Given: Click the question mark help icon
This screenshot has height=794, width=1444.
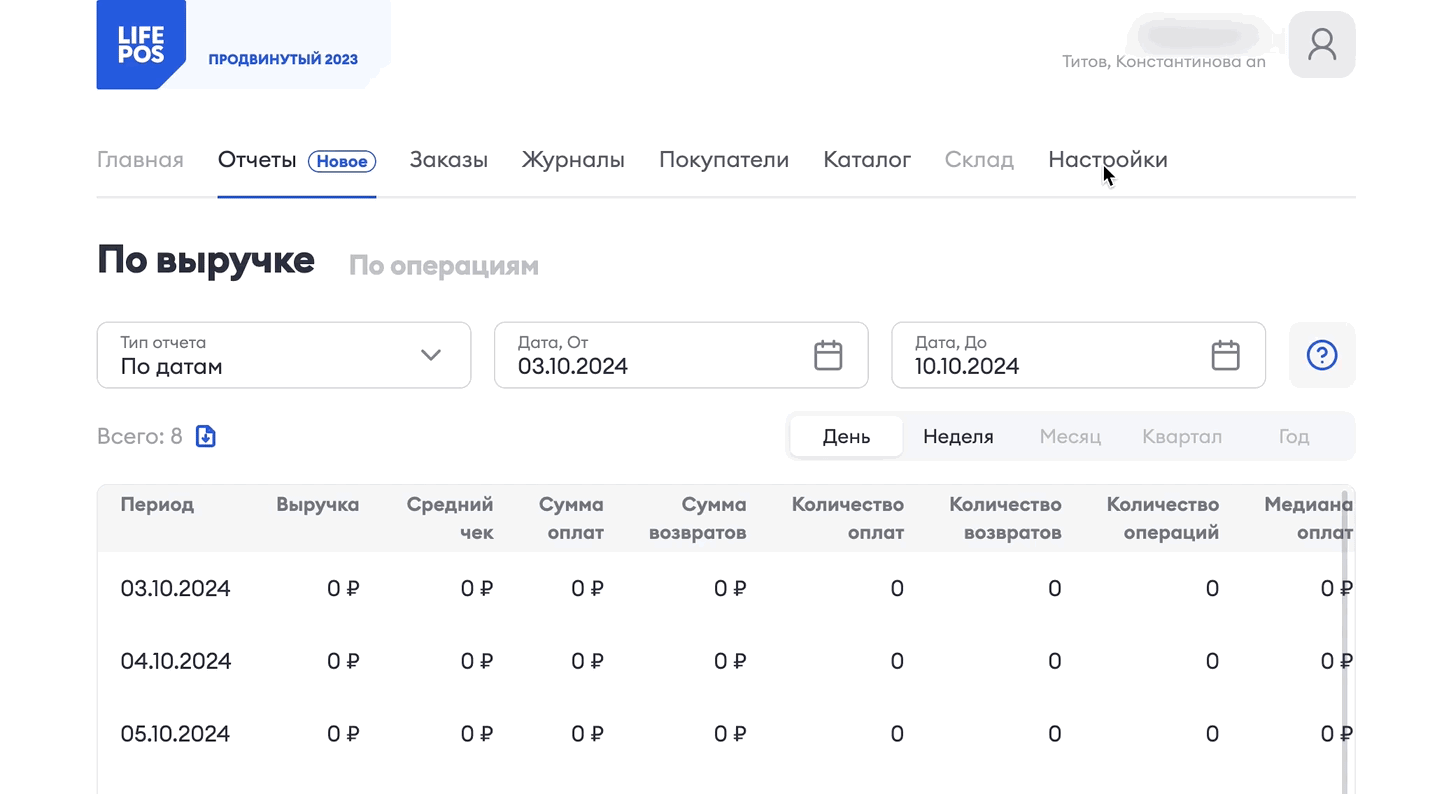Looking at the screenshot, I should click(x=1322, y=355).
